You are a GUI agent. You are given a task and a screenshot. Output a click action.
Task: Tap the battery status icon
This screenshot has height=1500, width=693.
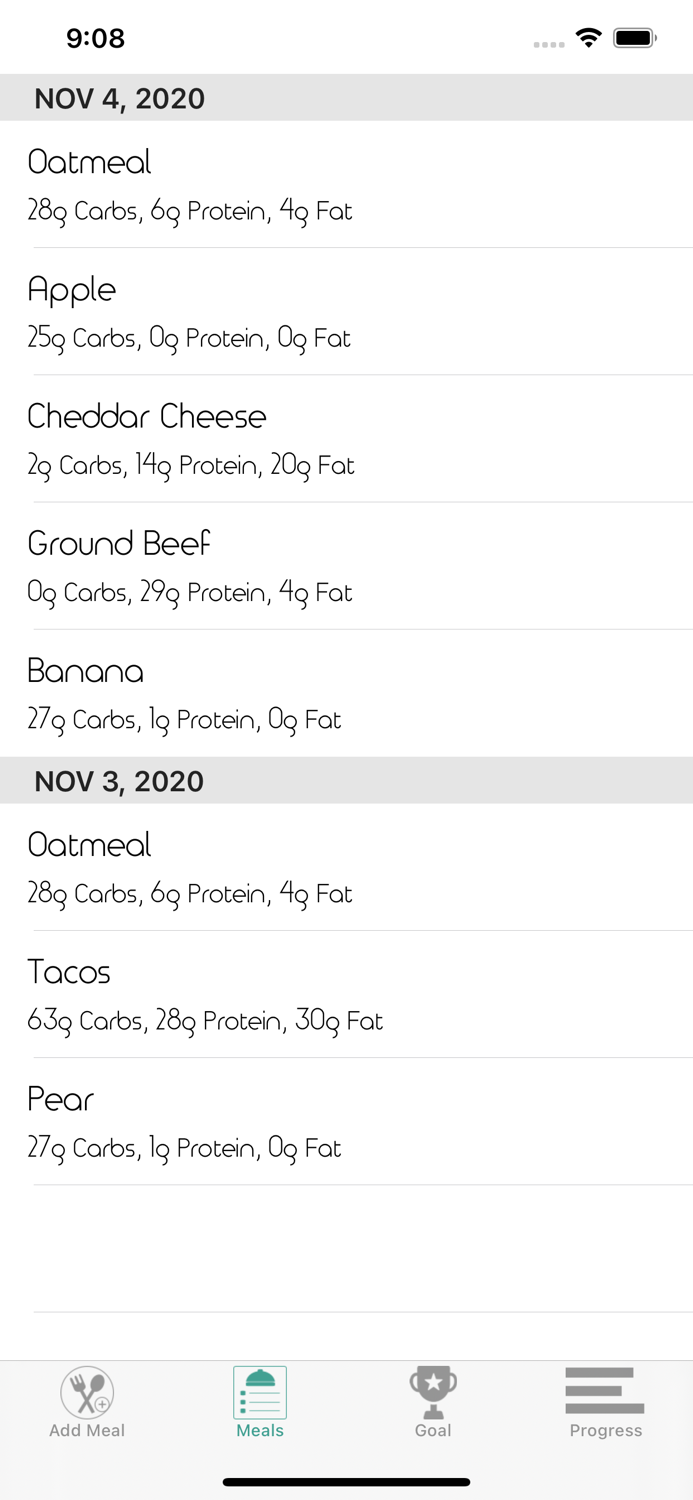[635, 38]
